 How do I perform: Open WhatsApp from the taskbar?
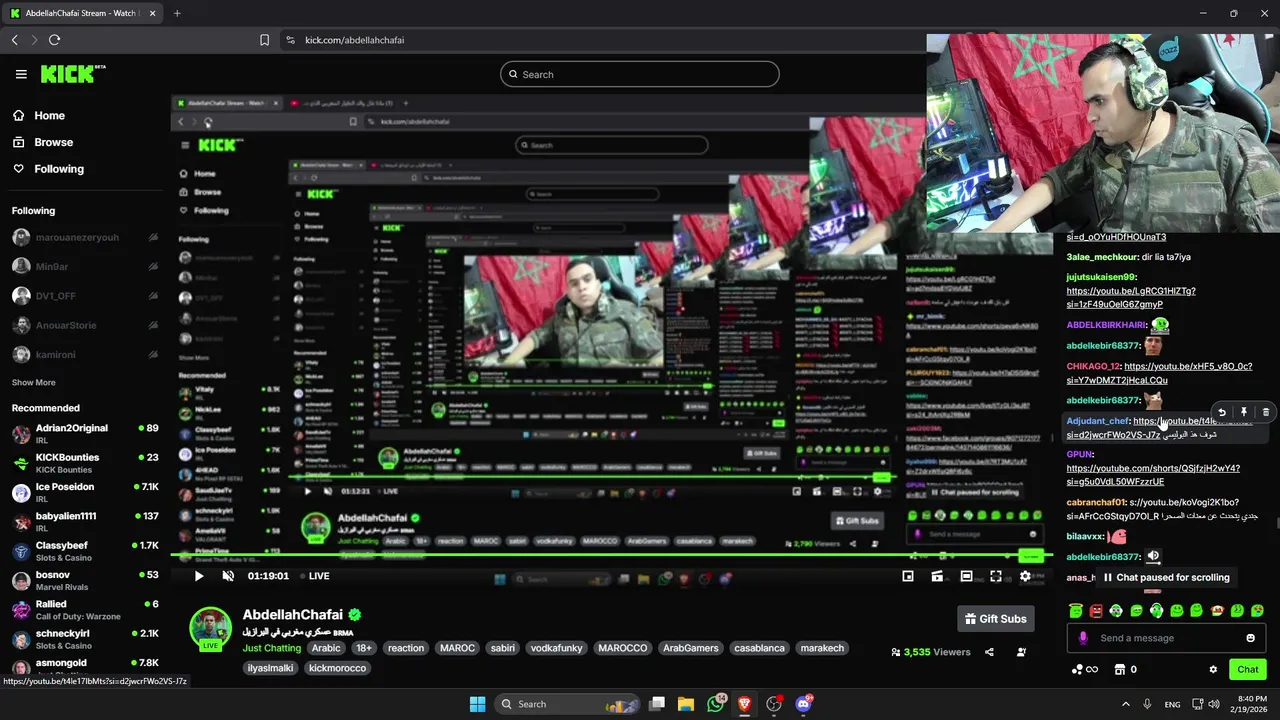[715, 704]
